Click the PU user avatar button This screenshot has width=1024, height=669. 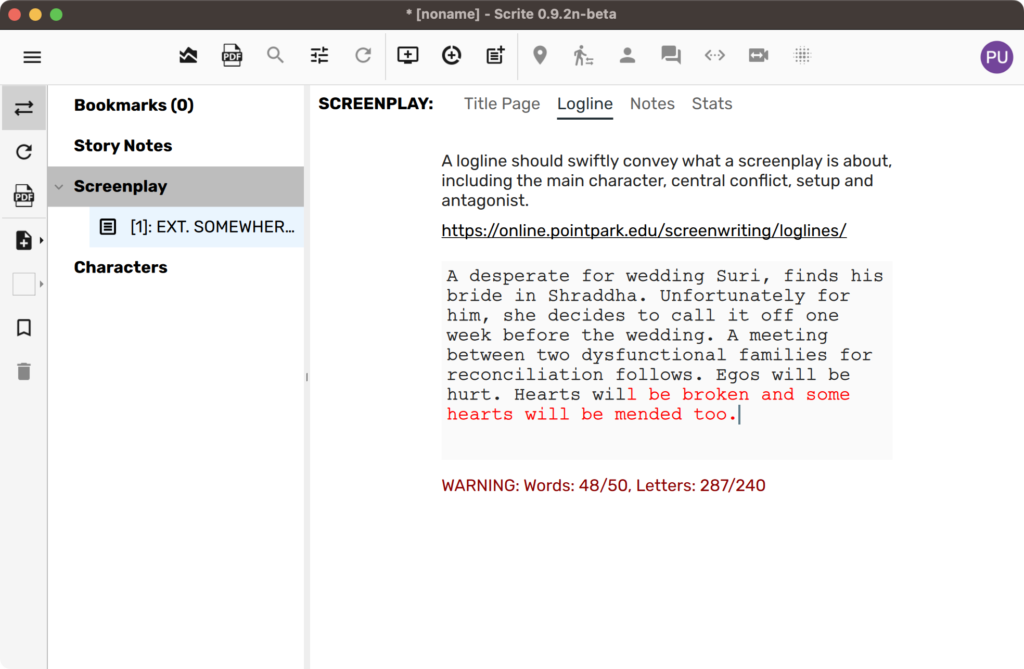996,57
